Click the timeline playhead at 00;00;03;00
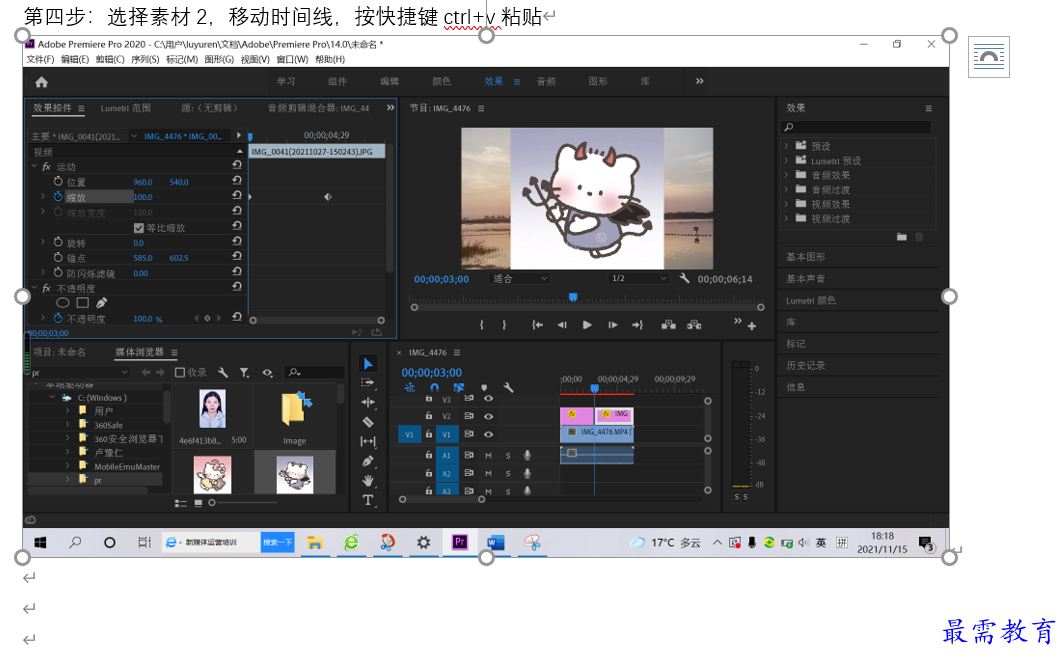This screenshot has height=663, width=1064. [x=594, y=388]
